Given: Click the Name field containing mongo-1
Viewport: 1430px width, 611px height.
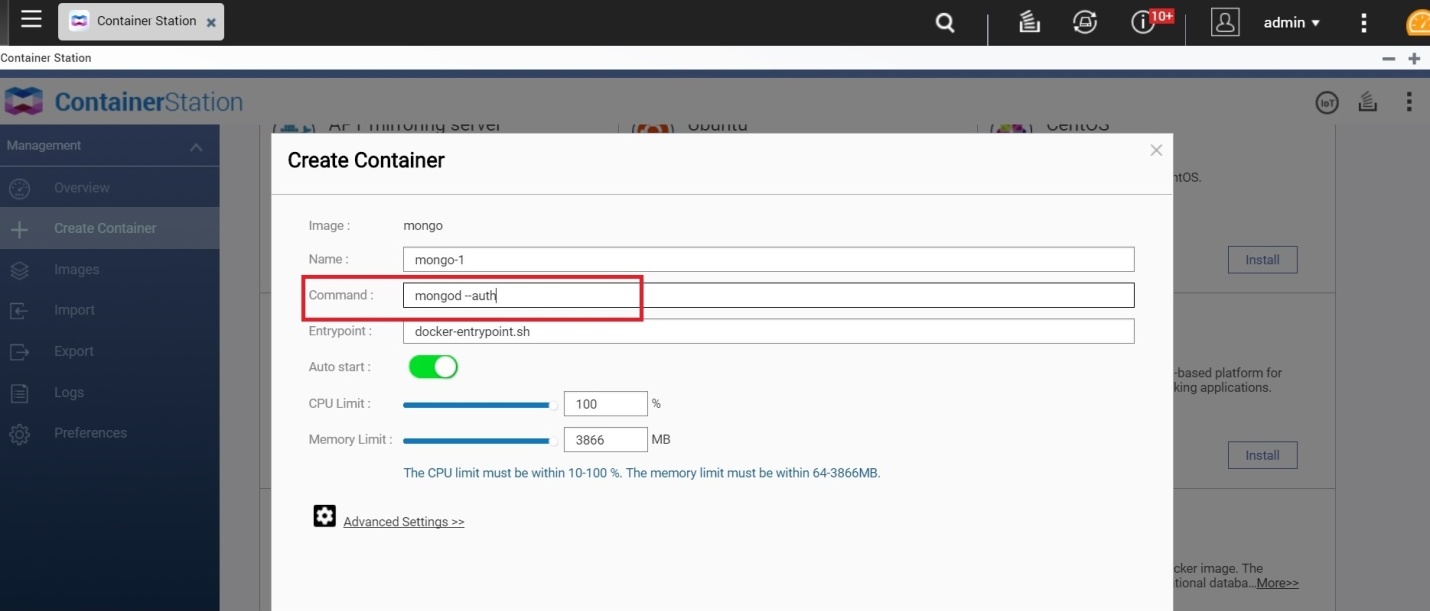Looking at the screenshot, I should click(768, 259).
